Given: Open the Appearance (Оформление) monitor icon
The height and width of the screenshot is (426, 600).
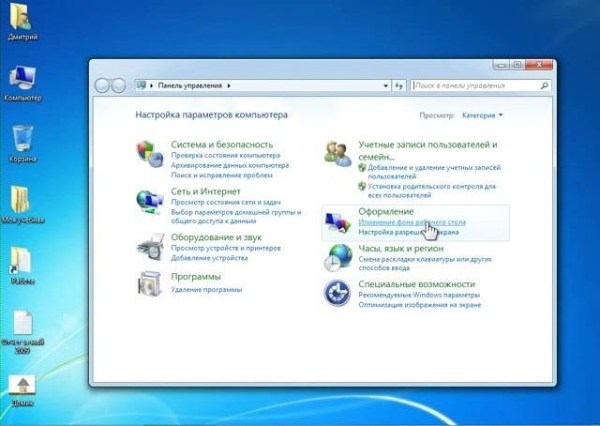Looking at the screenshot, I should click(x=338, y=222).
